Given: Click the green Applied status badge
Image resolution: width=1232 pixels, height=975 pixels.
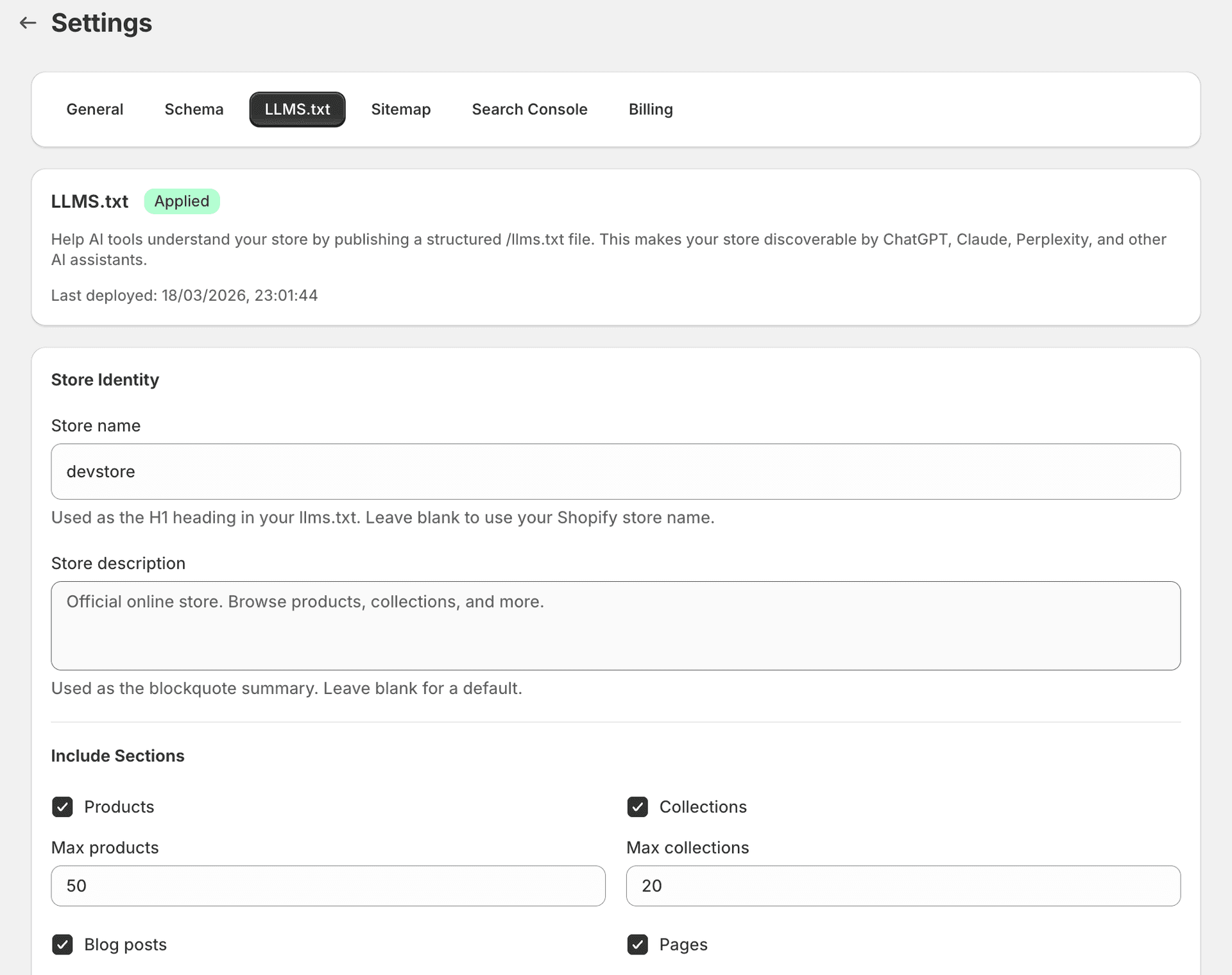Looking at the screenshot, I should pos(182,201).
